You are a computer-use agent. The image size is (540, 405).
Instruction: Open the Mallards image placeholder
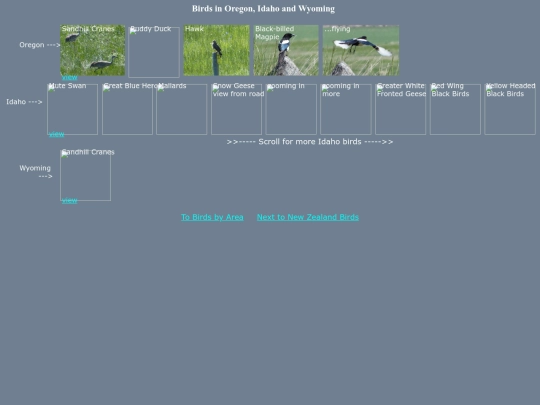[x=182, y=109]
